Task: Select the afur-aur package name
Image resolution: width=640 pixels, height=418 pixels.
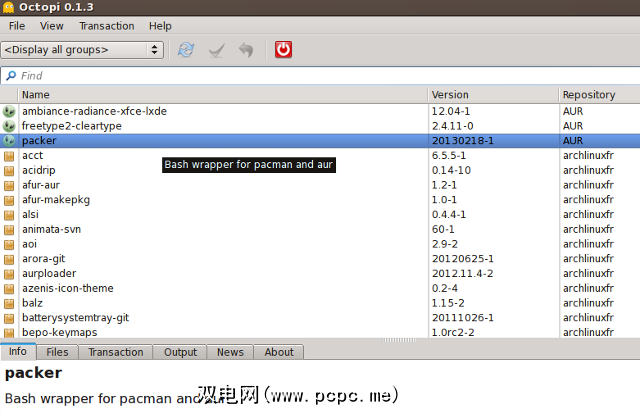Action: coord(41,185)
